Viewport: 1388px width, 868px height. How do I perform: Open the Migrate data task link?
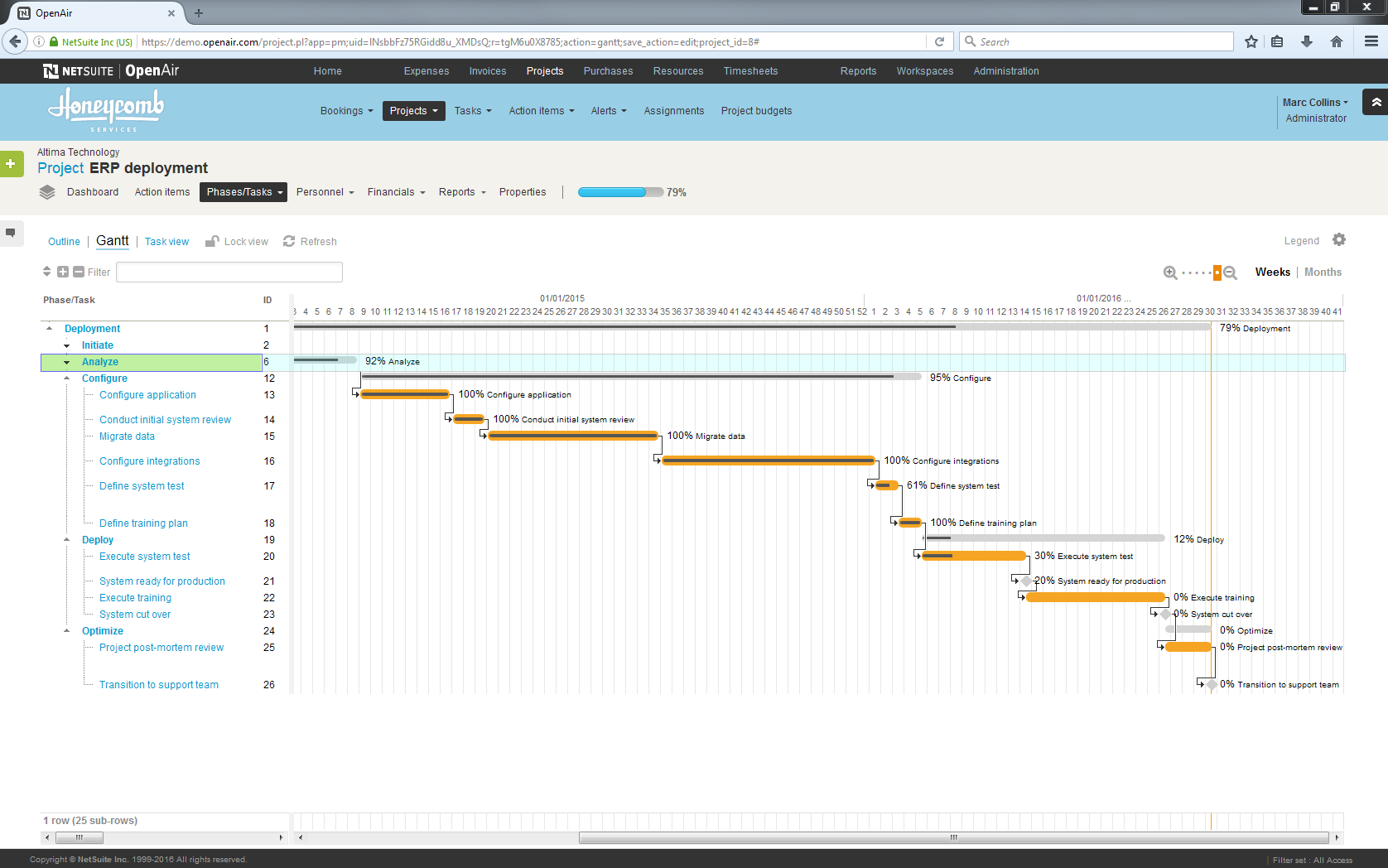click(127, 436)
